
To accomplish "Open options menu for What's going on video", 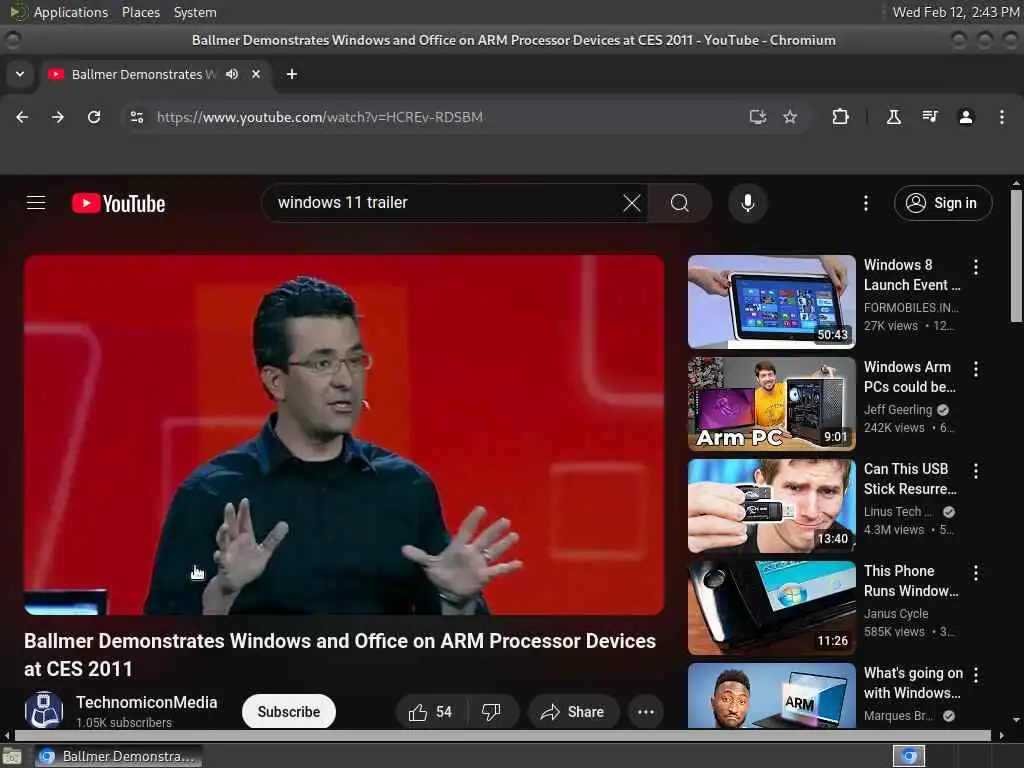I will click(976, 675).
